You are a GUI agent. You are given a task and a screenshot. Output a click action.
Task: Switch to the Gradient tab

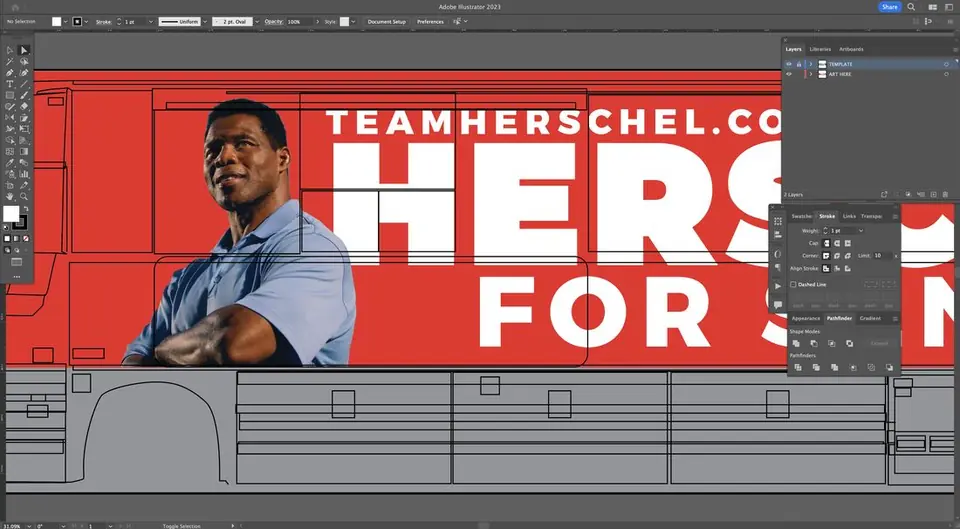click(870, 318)
